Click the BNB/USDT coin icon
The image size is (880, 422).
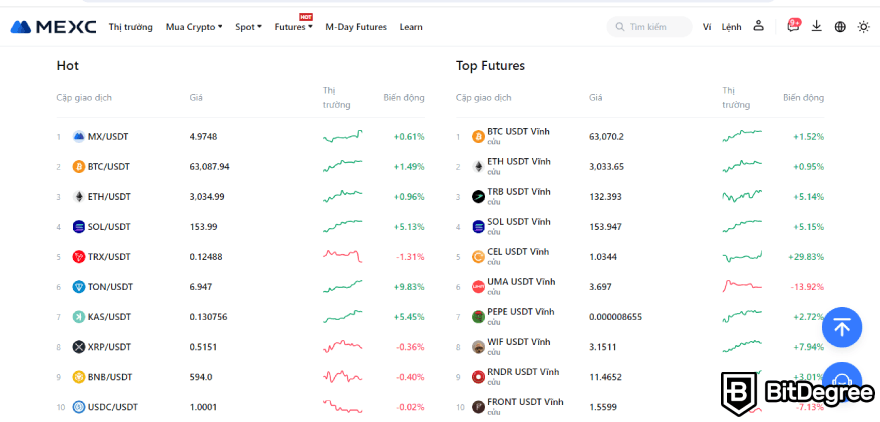[x=79, y=377]
